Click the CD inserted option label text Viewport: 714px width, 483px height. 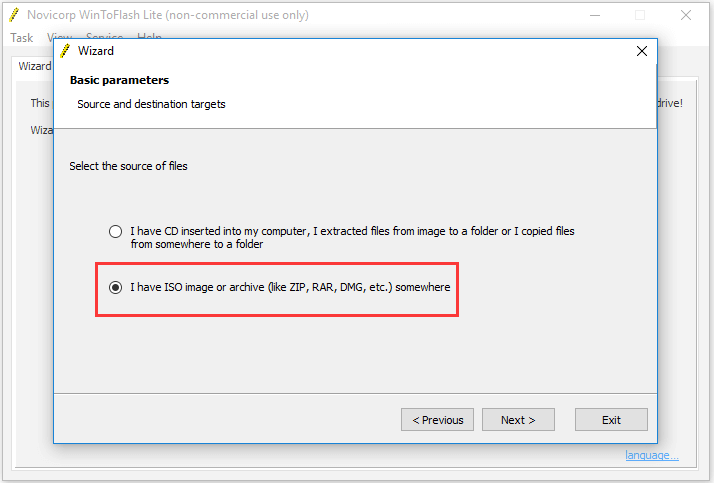coord(352,237)
